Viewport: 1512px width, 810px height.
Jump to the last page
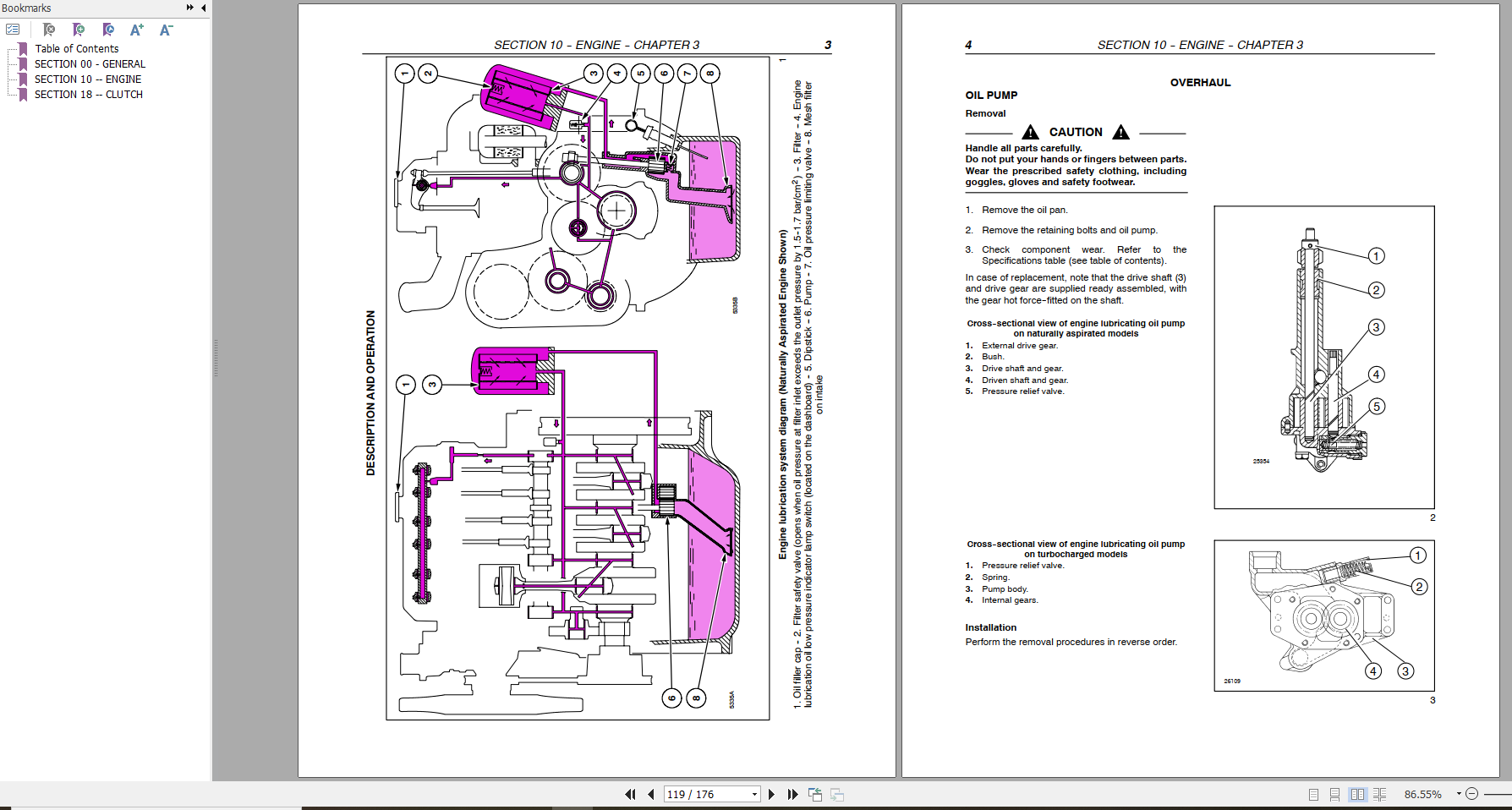pyautogui.click(x=792, y=795)
